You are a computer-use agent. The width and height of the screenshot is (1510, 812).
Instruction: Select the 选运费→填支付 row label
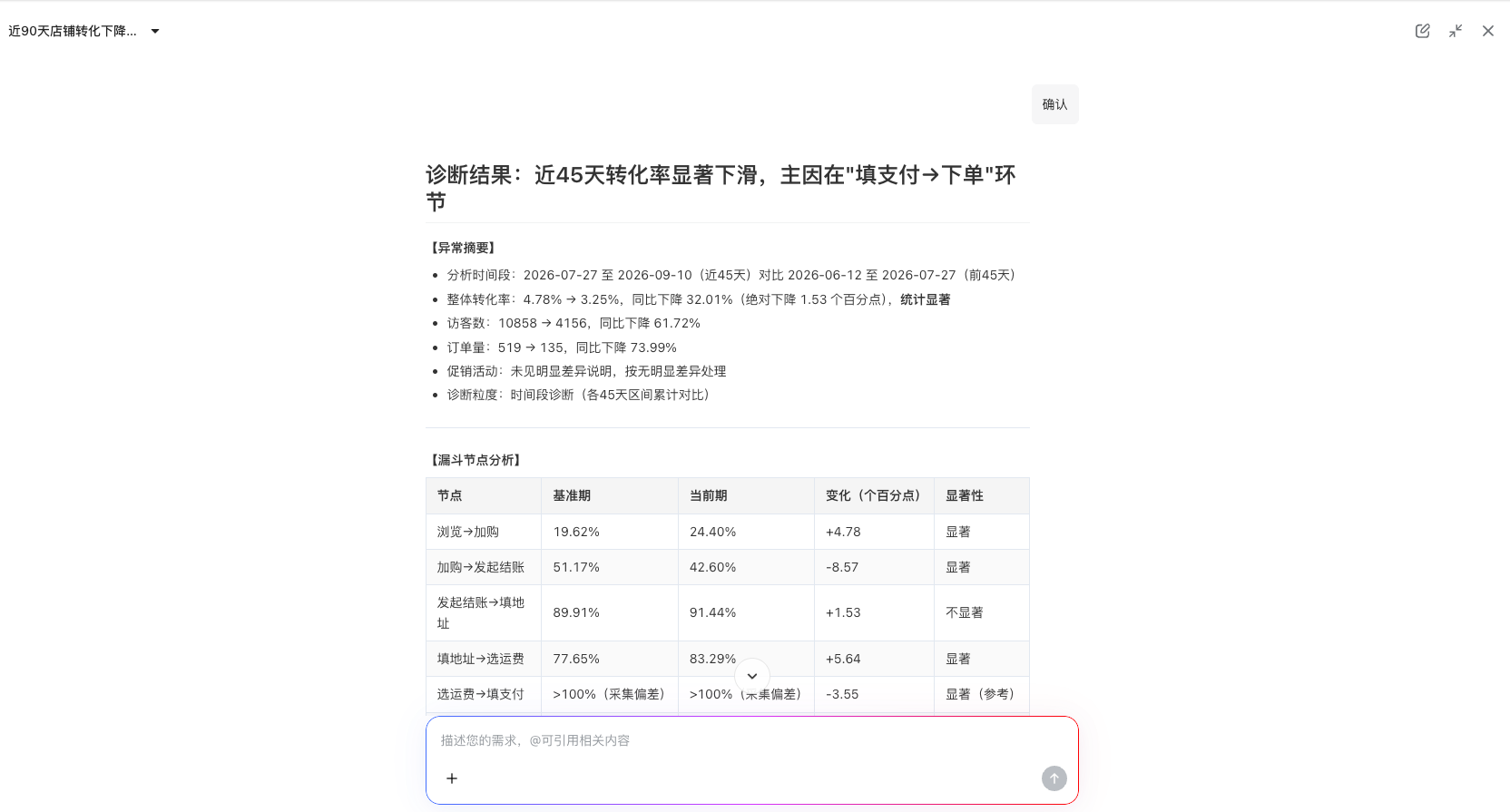[x=481, y=694]
